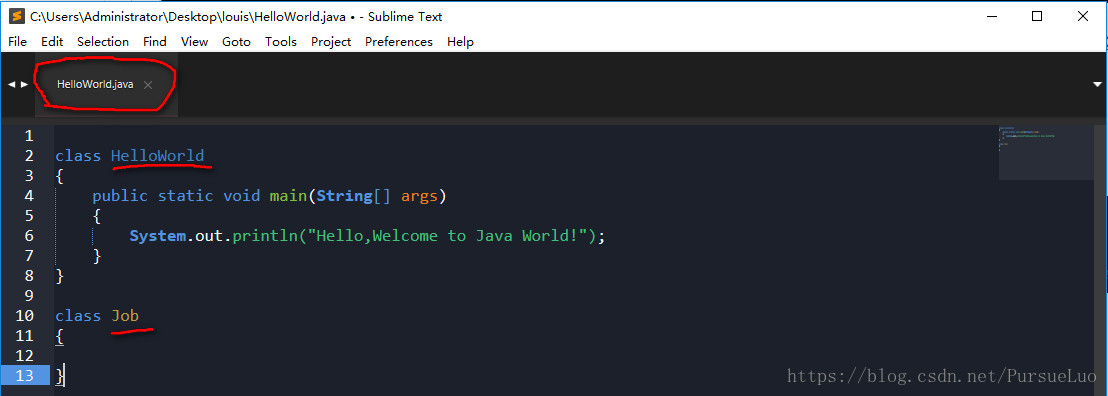The image size is (1108, 396).
Task: Open the View menu
Action: click(x=194, y=42)
